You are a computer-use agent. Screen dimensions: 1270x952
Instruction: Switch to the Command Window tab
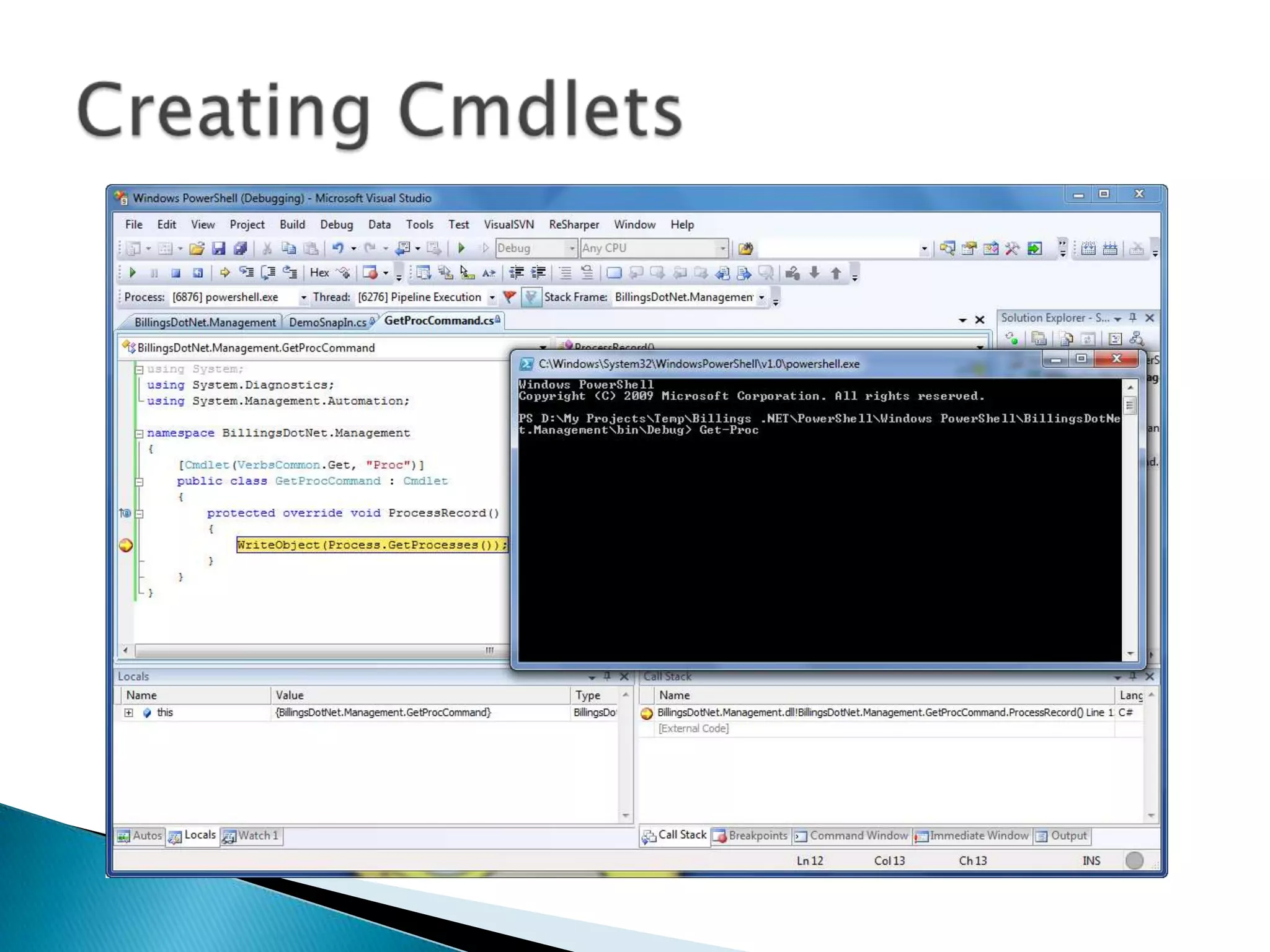852,835
